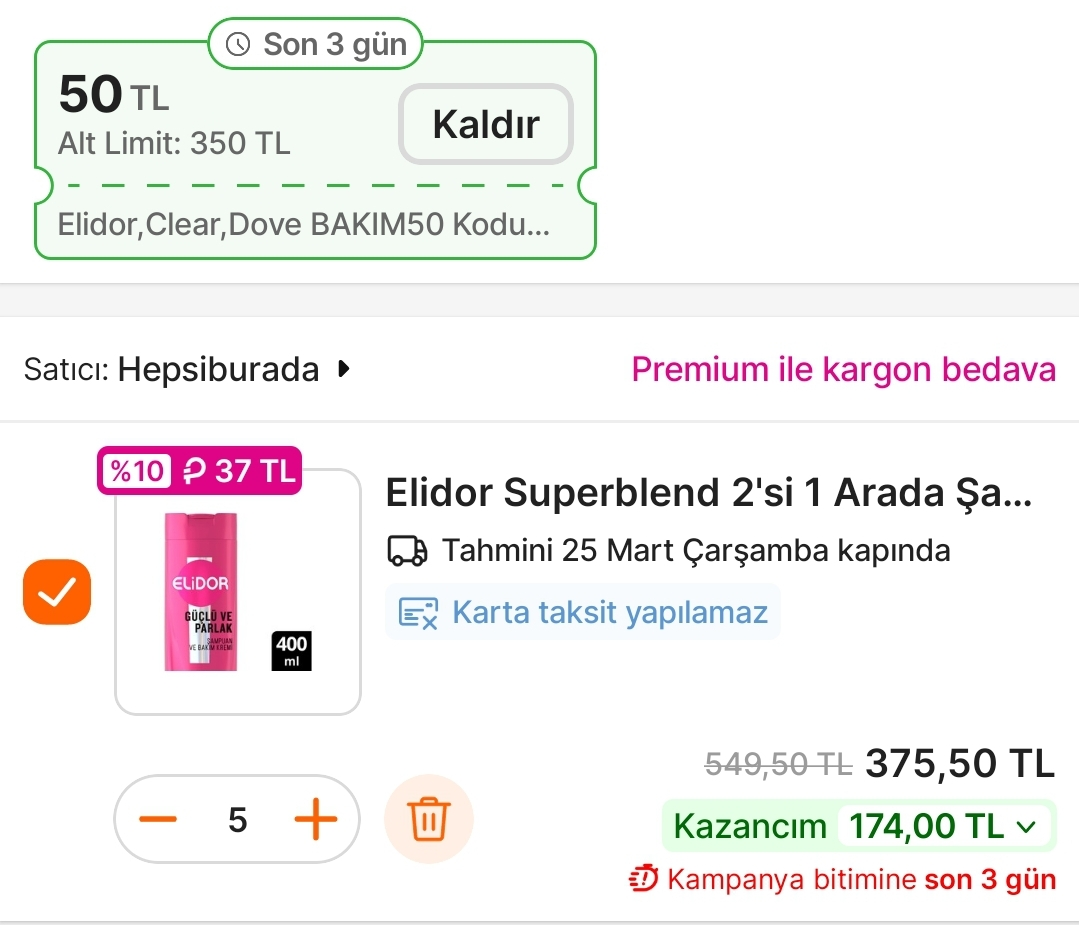Click the 400 ml size label
The image size is (1079, 925).
[291, 650]
